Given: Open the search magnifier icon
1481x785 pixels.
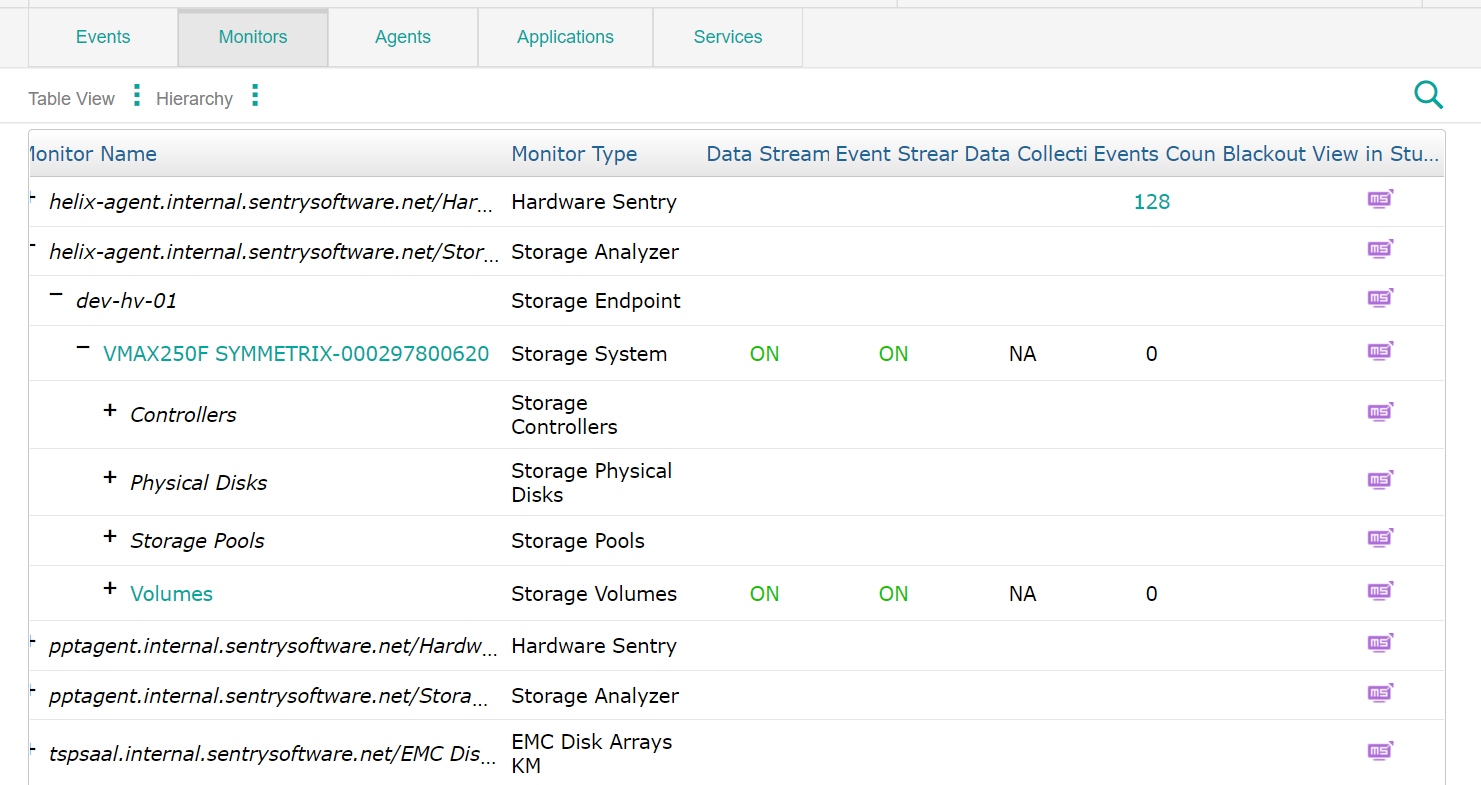Looking at the screenshot, I should [1429, 94].
